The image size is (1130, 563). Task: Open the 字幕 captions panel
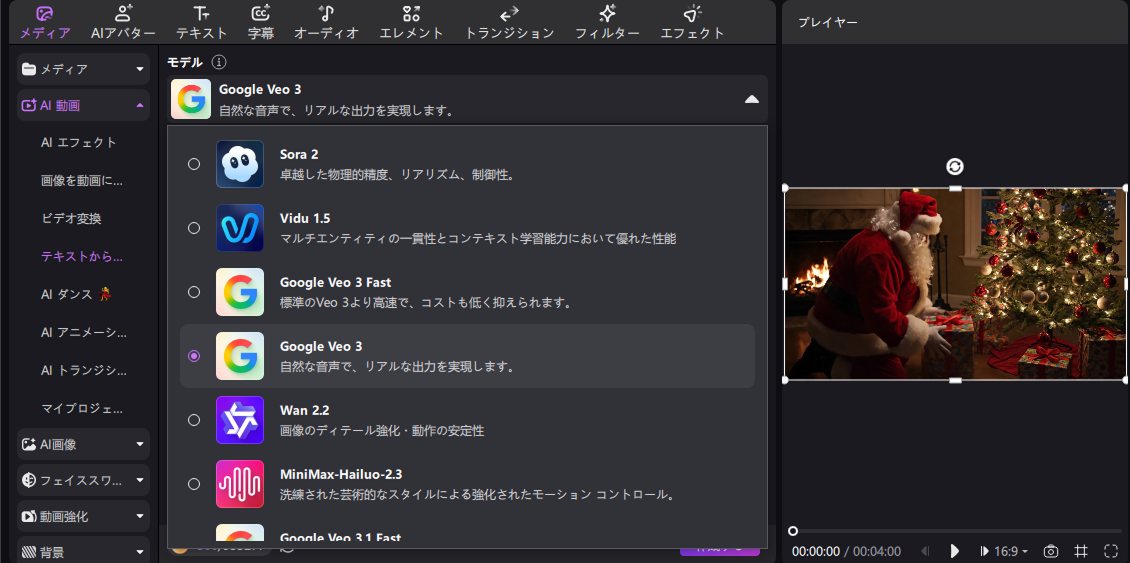pos(261,14)
